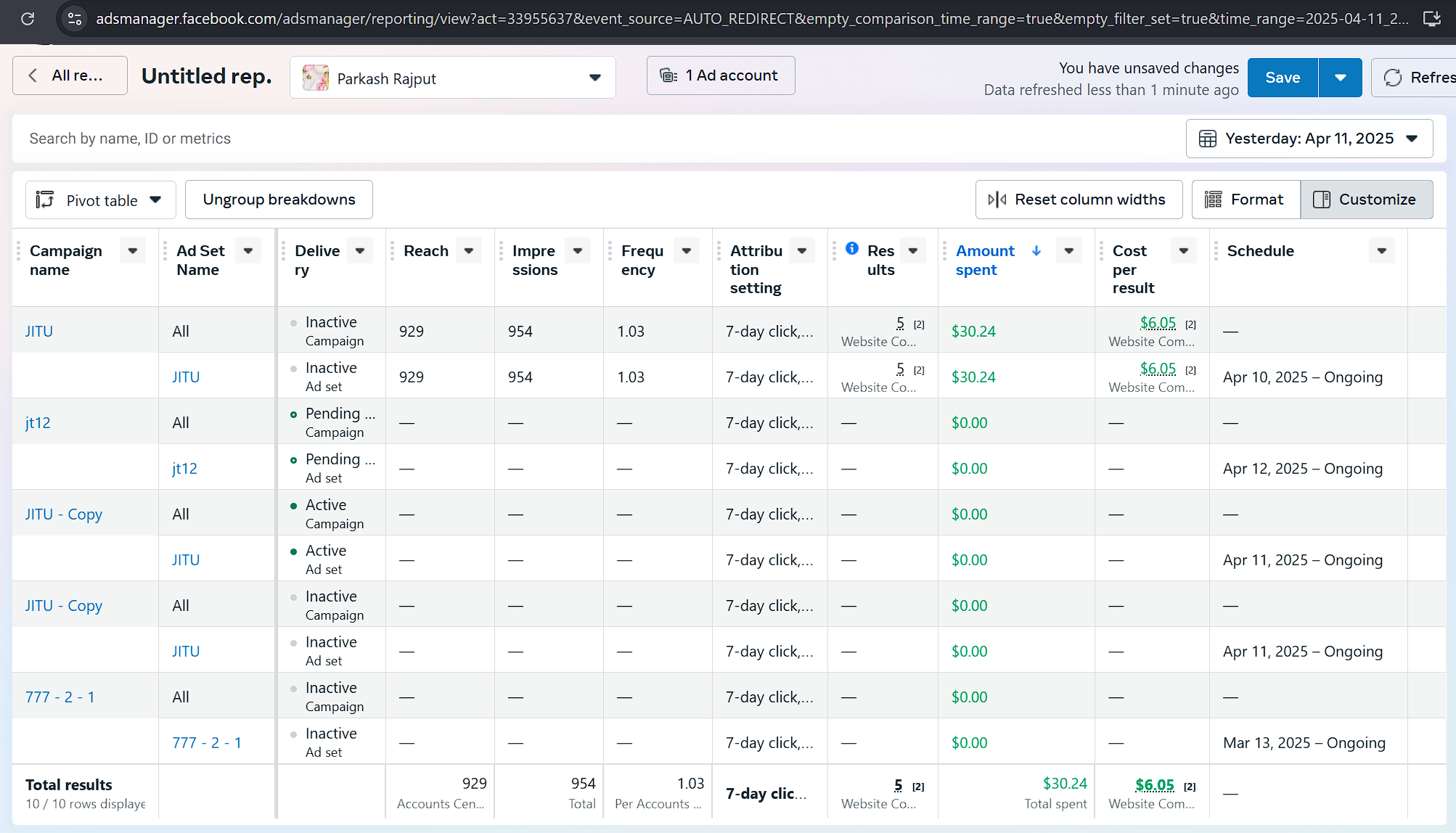Open the Customize panel

(1366, 200)
